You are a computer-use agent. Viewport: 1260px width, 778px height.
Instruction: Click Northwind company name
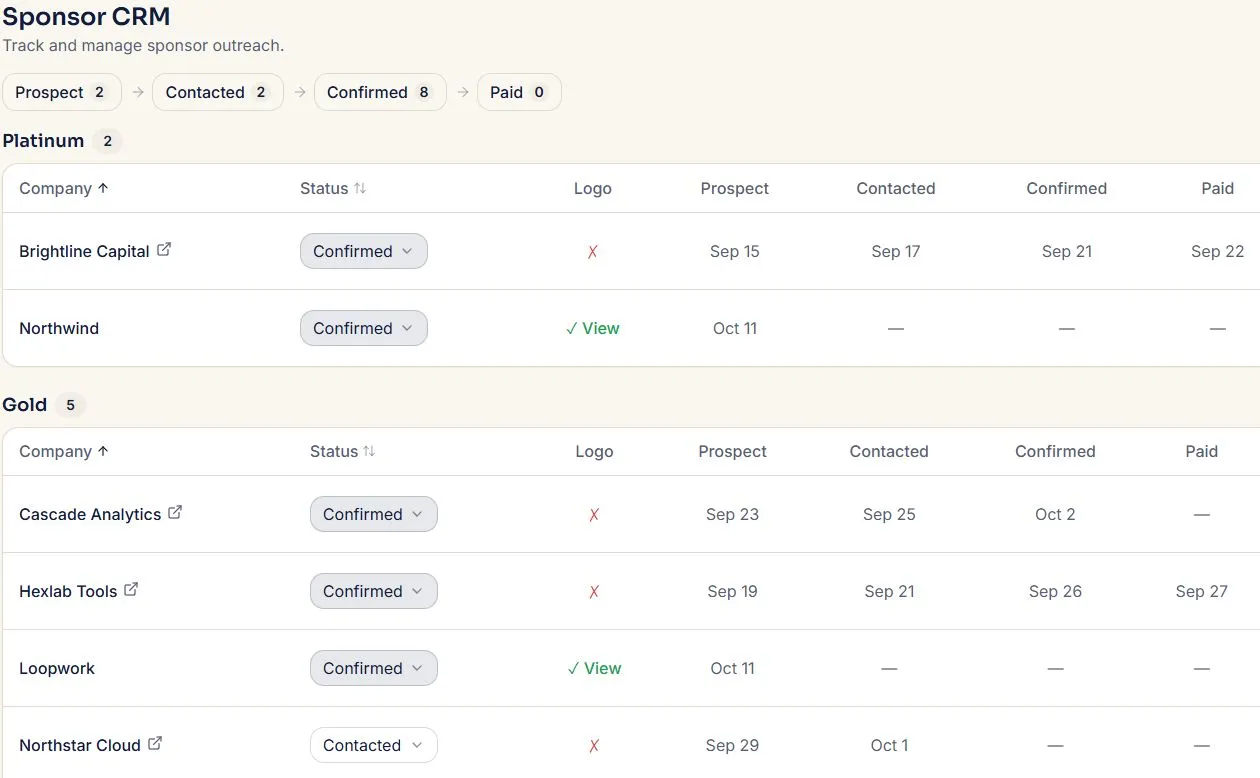pyautogui.click(x=59, y=328)
